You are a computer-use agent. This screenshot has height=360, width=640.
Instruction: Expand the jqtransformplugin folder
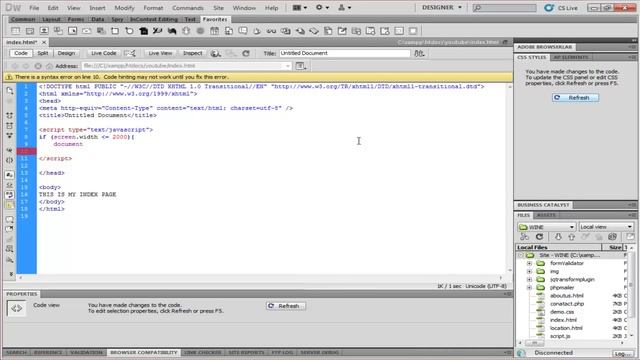click(529, 280)
